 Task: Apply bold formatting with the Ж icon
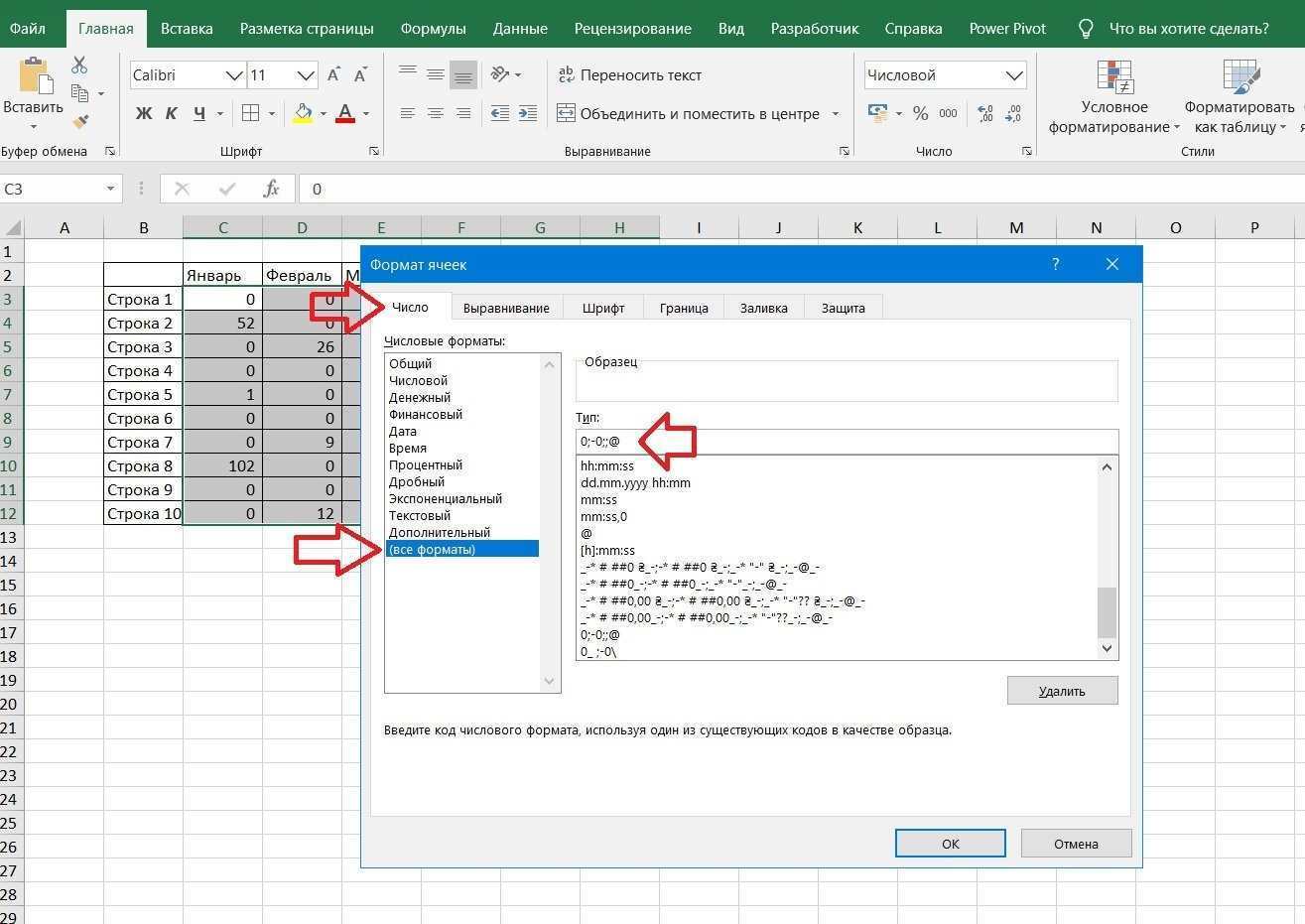pyautogui.click(x=143, y=113)
